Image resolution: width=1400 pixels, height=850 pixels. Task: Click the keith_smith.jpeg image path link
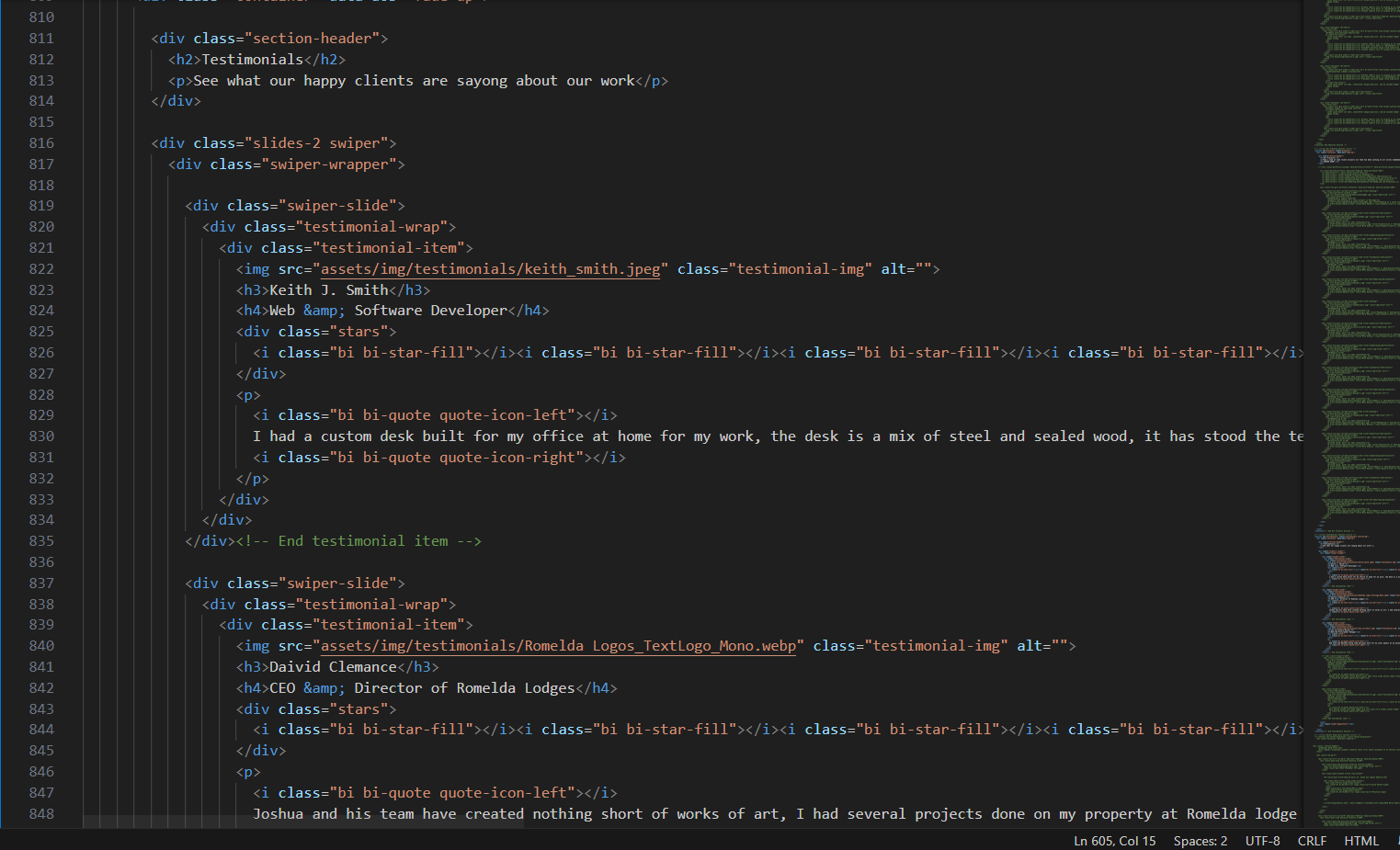coord(490,269)
